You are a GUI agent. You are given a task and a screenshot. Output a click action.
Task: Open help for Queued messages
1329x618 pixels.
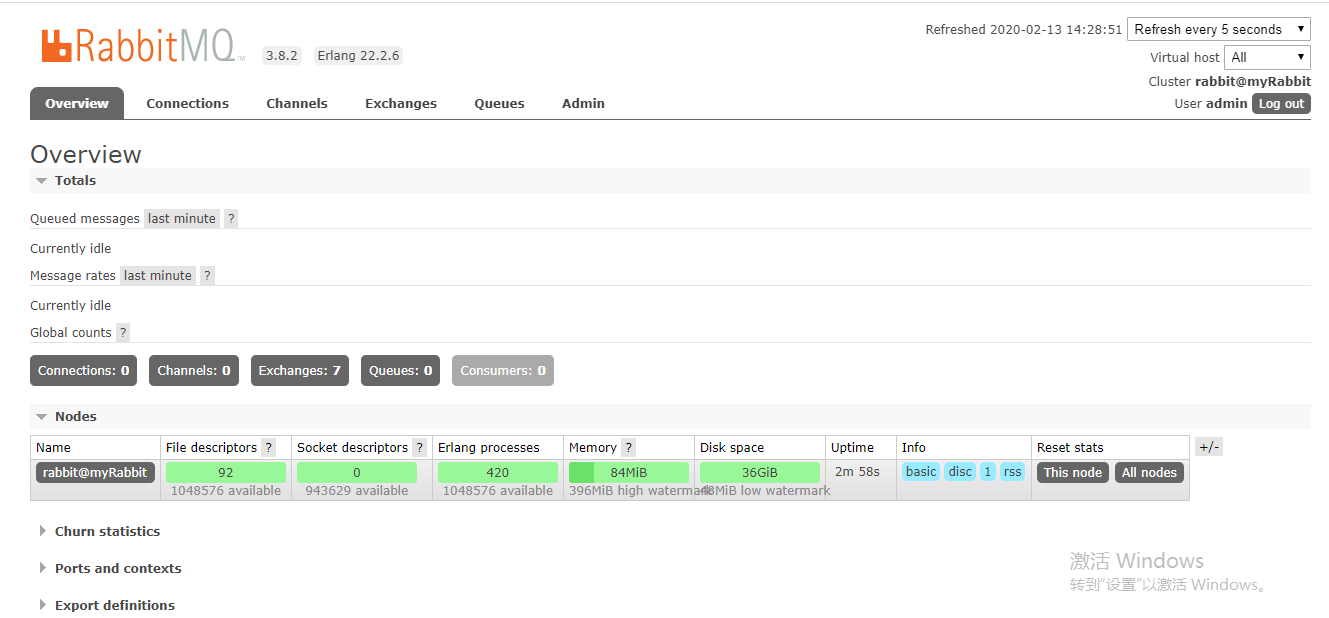(x=231, y=218)
